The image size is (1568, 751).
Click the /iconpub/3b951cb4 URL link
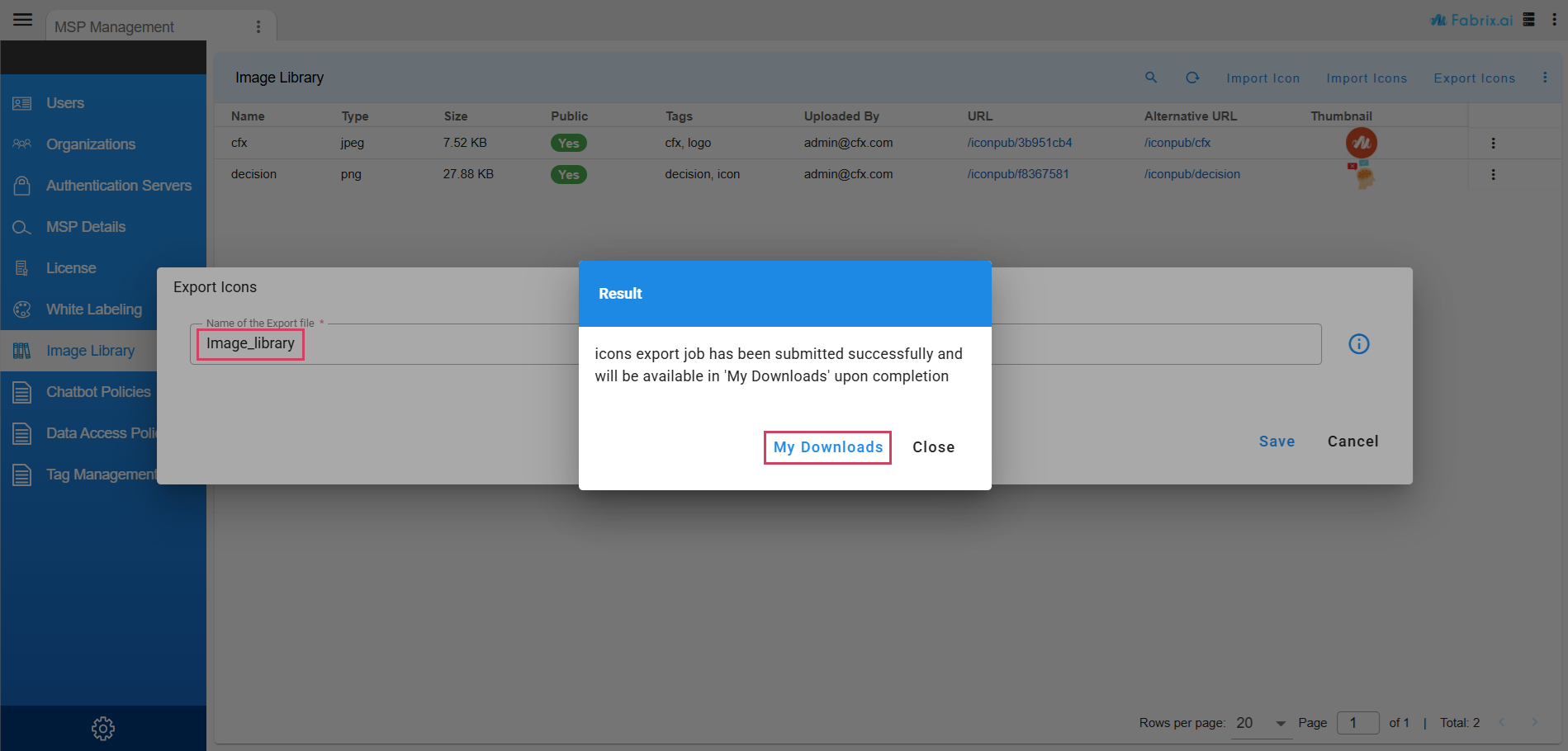[1019, 143]
